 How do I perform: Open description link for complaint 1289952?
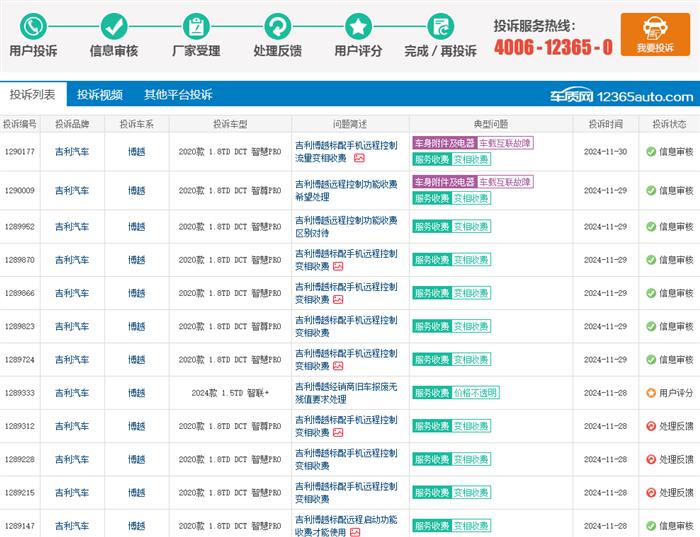pos(346,227)
